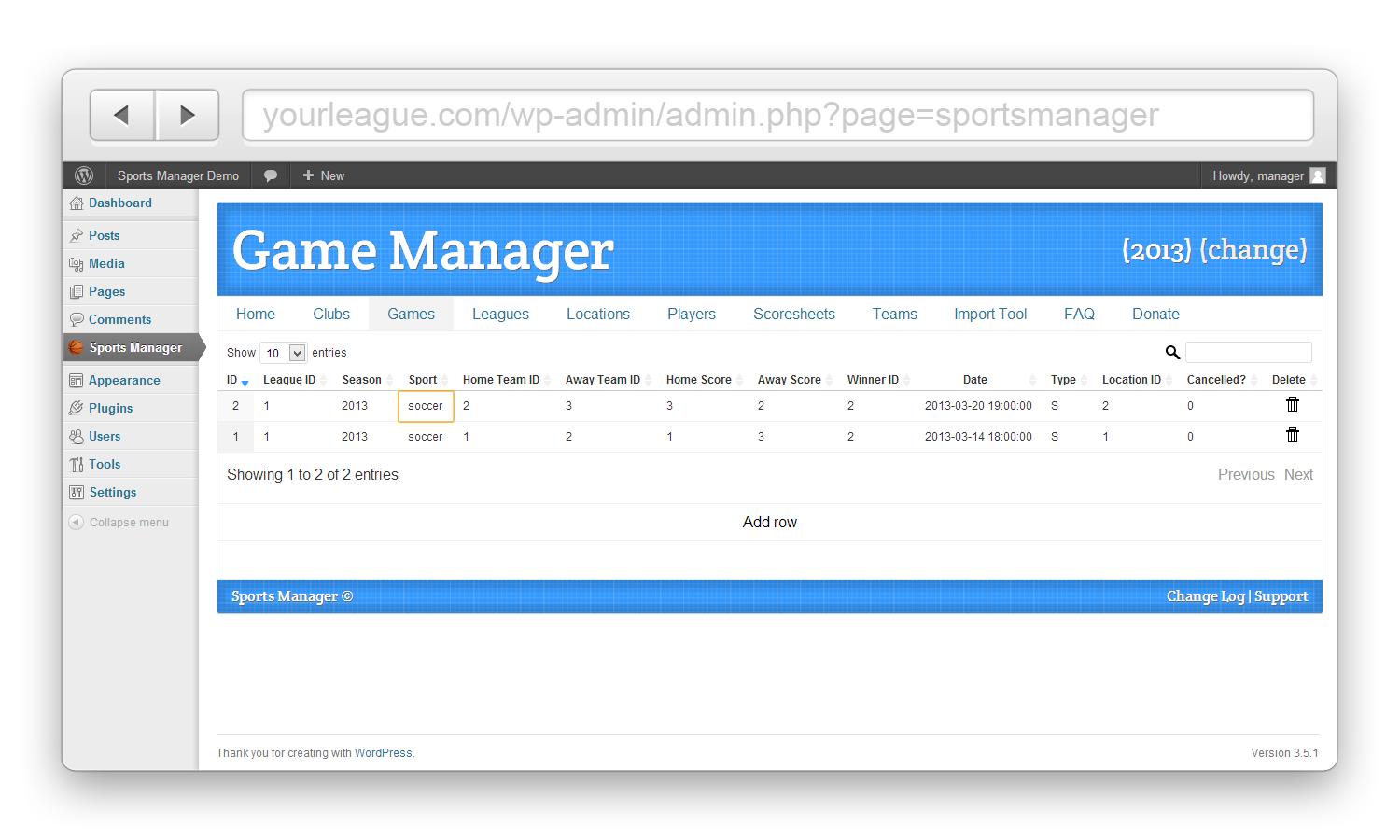Open the WordPress link in footer
1400x840 pixels.
pyautogui.click(x=383, y=753)
